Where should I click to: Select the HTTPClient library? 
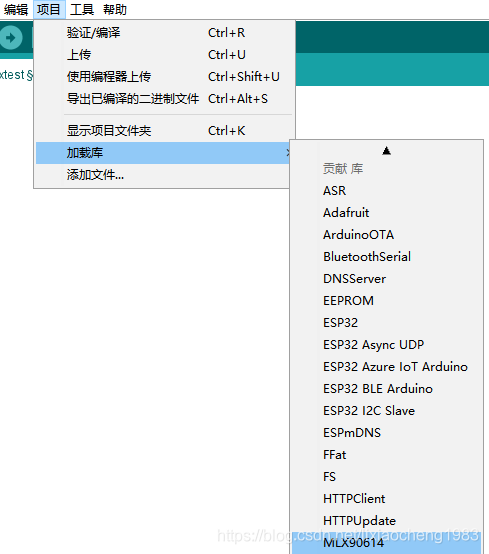pos(387,499)
